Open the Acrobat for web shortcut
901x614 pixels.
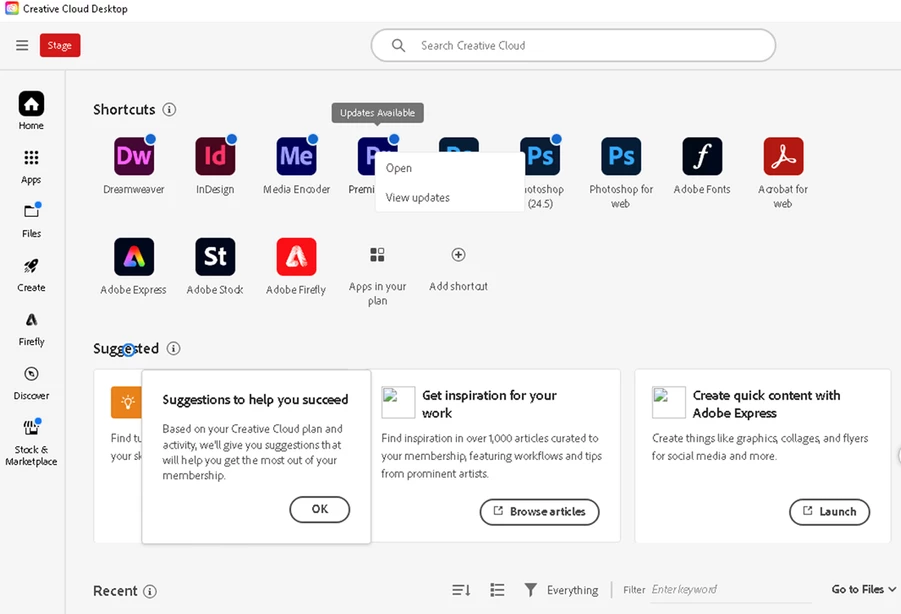[783, 156]
